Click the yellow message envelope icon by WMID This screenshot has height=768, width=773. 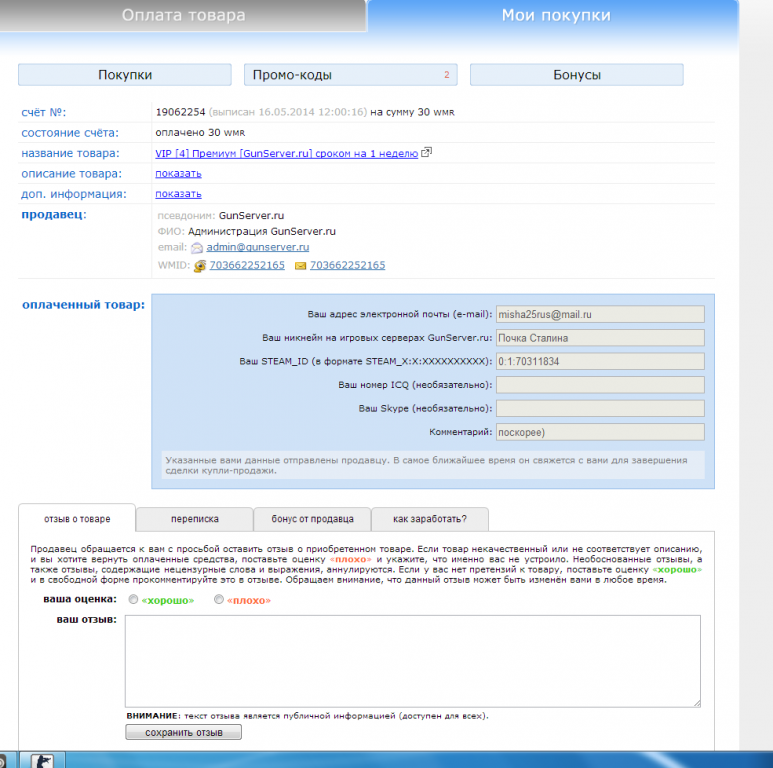click(x=300, y=266)
